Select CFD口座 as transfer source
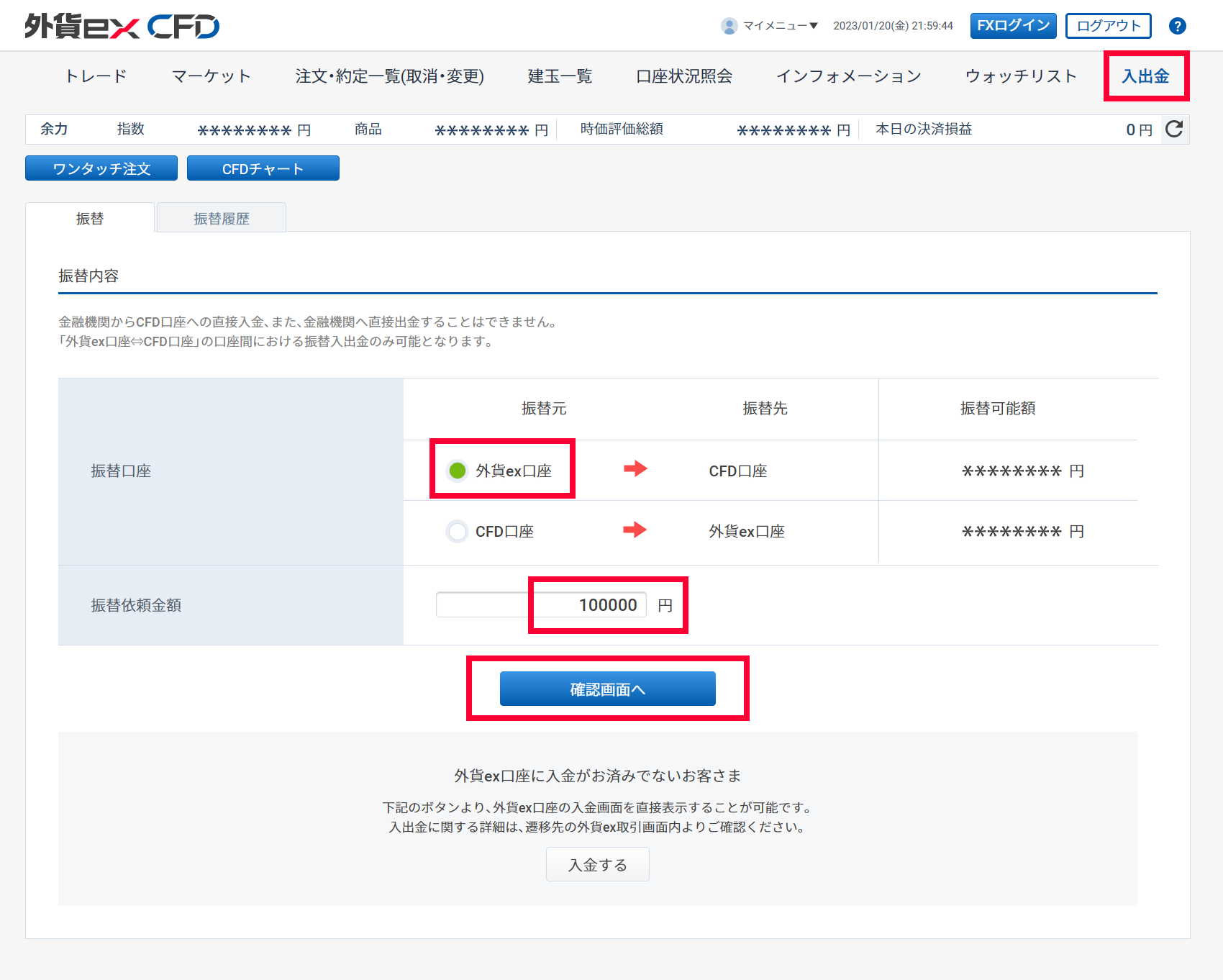This screenshot has width=1223, height=980. tap(458, 532)
